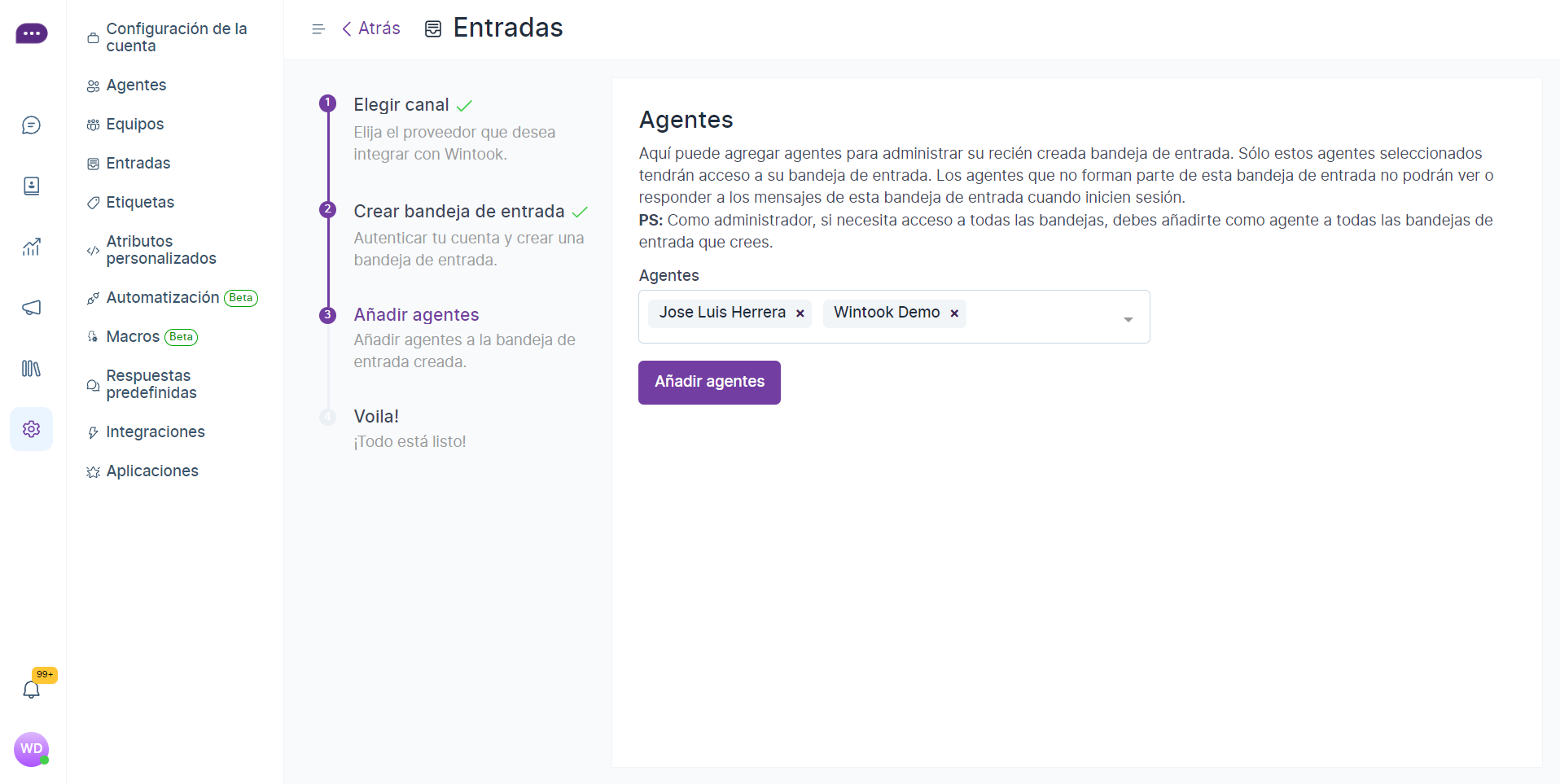
Task: Open Integraciones in the settings menu
Action: (x=155, y=431)
